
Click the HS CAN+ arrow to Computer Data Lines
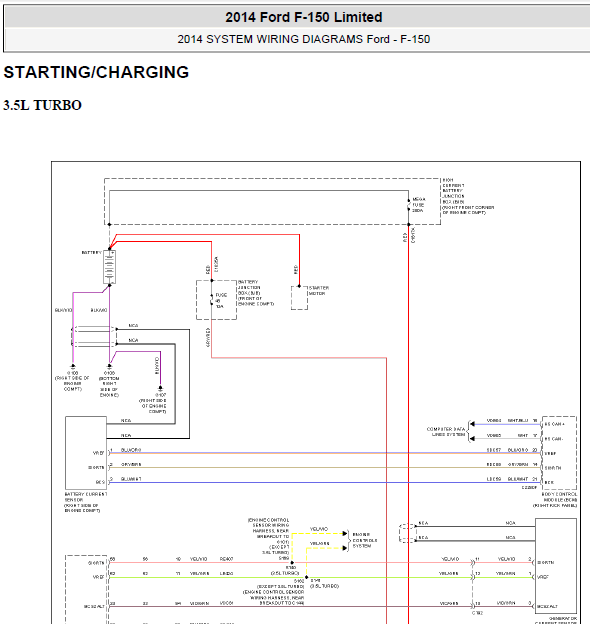pyautogui.click(x=472, y=424)
